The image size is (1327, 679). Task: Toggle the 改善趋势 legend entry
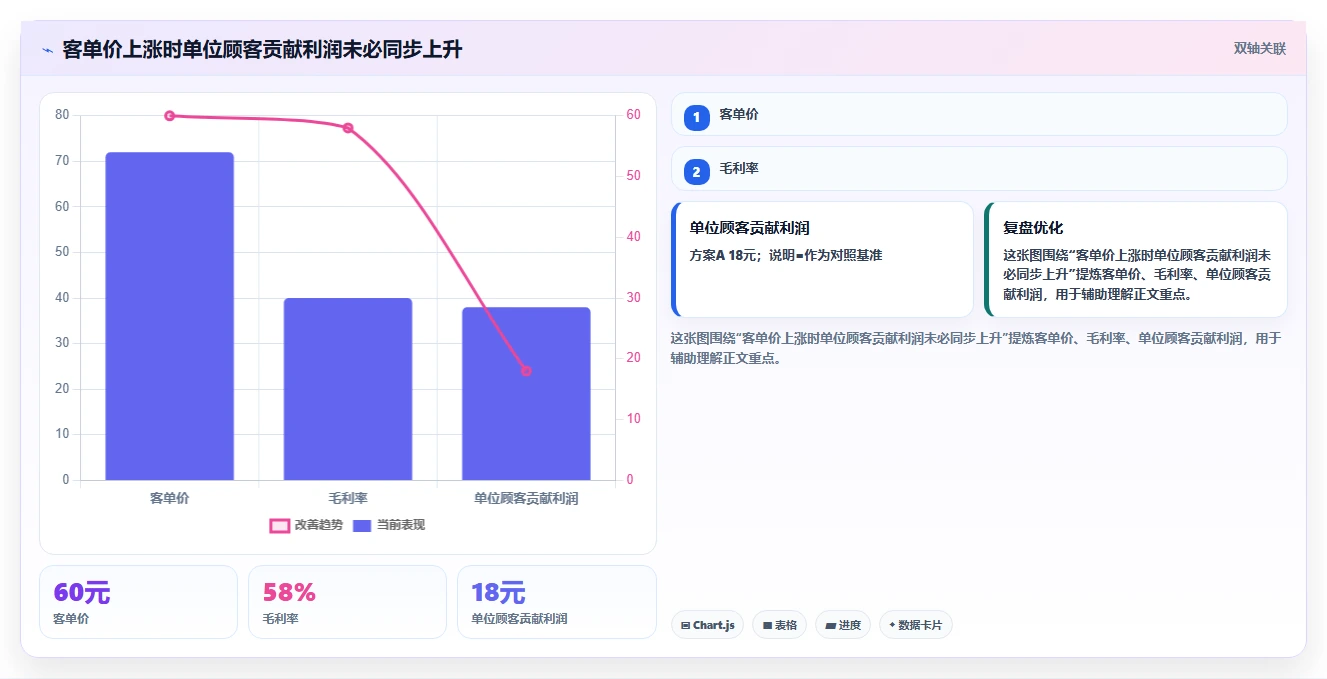tap(306, 525)
